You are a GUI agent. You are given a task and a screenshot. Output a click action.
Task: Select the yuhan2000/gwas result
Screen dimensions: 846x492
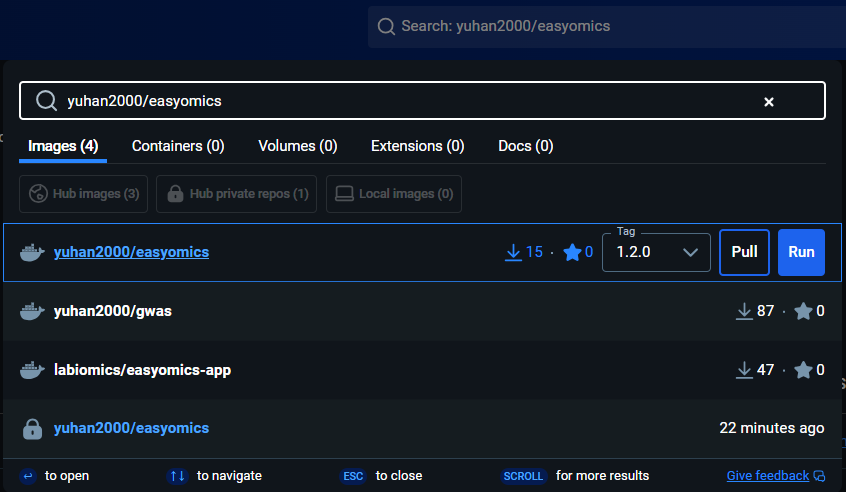click(x=422, y=311)
